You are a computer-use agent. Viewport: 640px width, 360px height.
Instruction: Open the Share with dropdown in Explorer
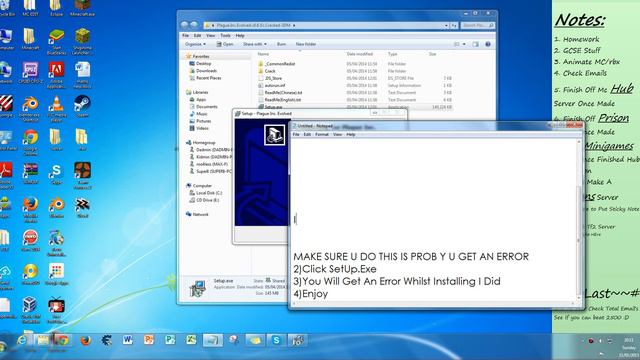[x=255, y=44]
